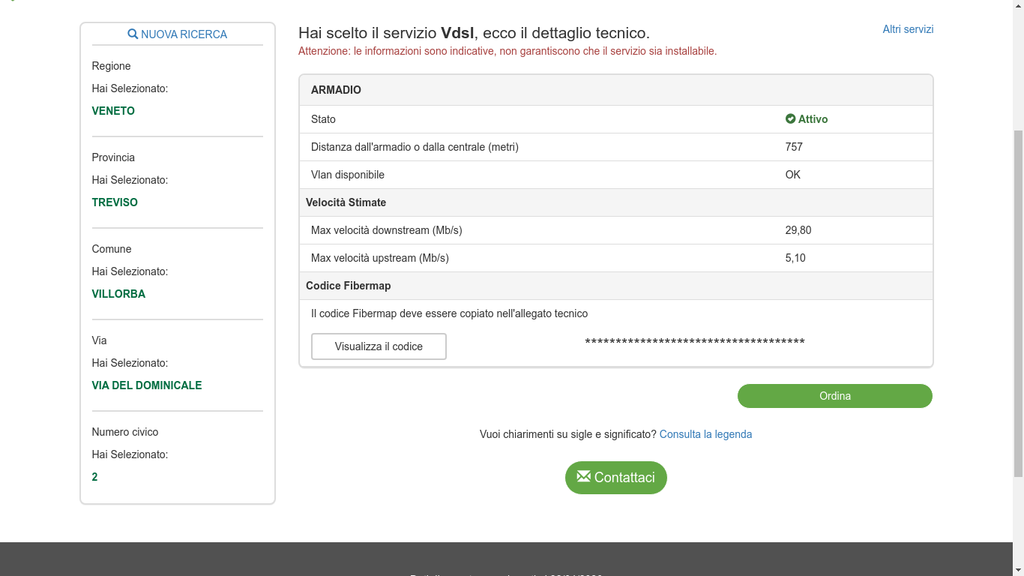Click the magnifier icon beside Nuova Ricerca
1024x576 pixels.
[133, 34]
